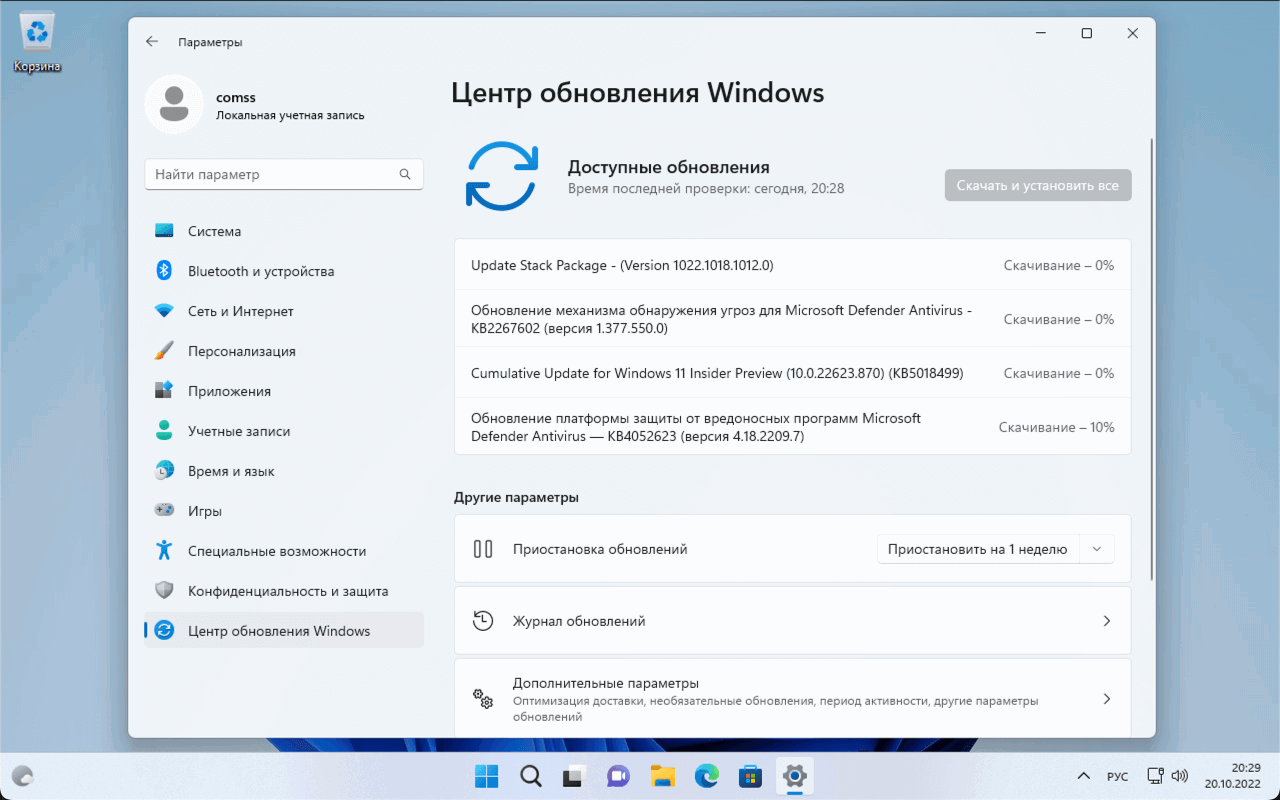This screenshot has width=1280, height=800.
Task: Open the Игры section
Action: (x=284, y=511)
